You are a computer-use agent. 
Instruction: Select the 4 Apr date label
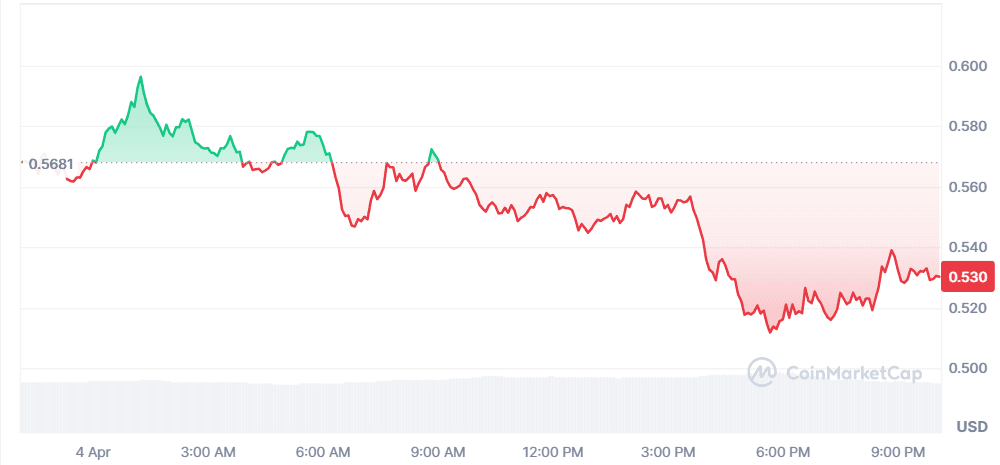[x=93, y=452]
